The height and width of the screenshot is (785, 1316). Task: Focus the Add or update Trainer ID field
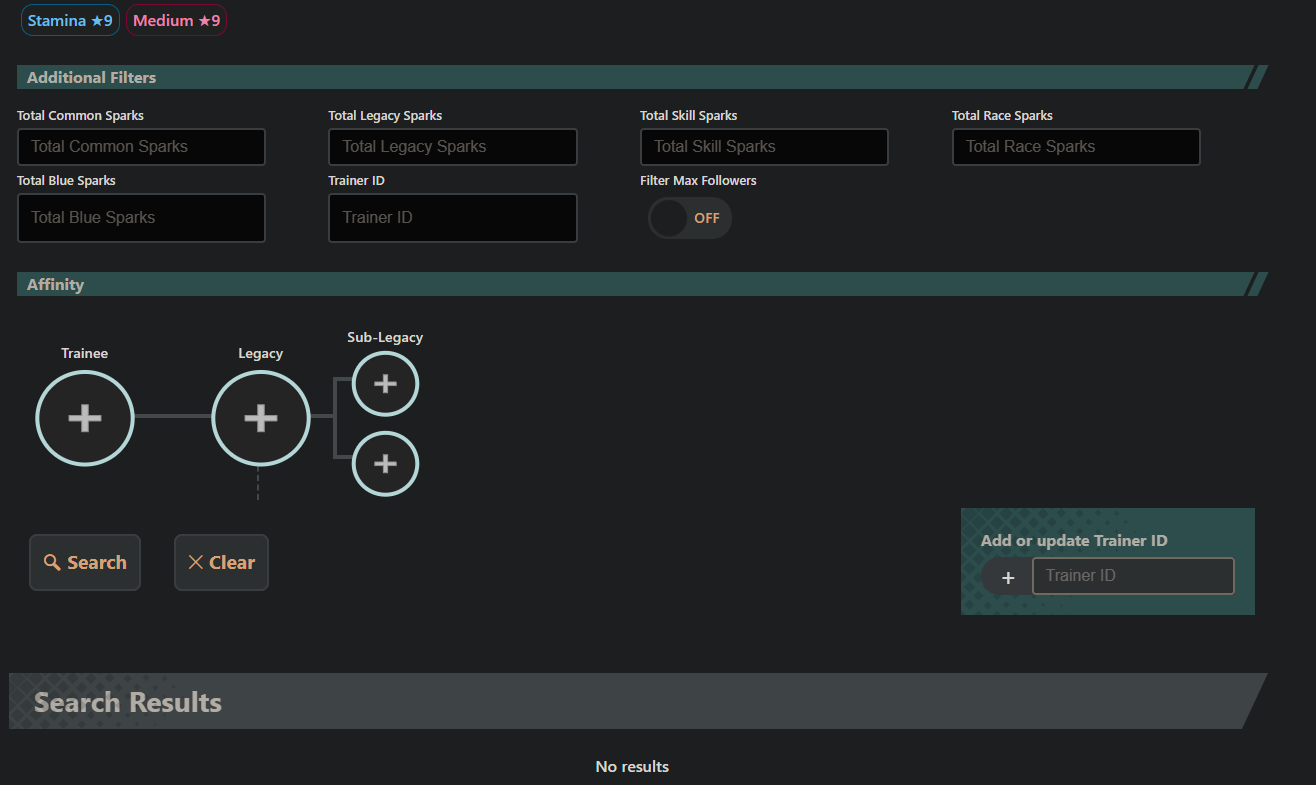point(1133,576)
